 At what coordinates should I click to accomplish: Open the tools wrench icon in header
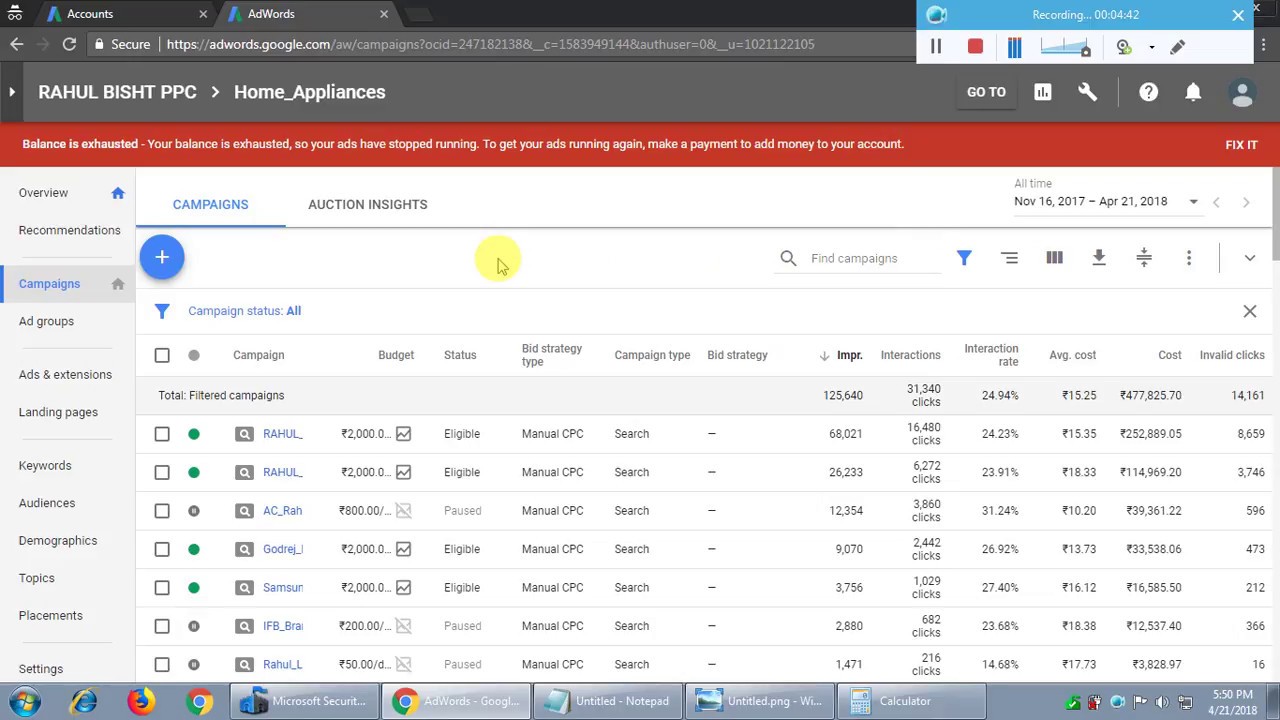1088,92
